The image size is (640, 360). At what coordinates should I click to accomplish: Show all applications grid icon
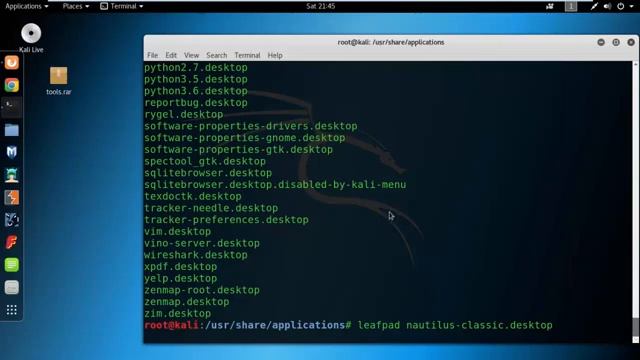(11, 310)
